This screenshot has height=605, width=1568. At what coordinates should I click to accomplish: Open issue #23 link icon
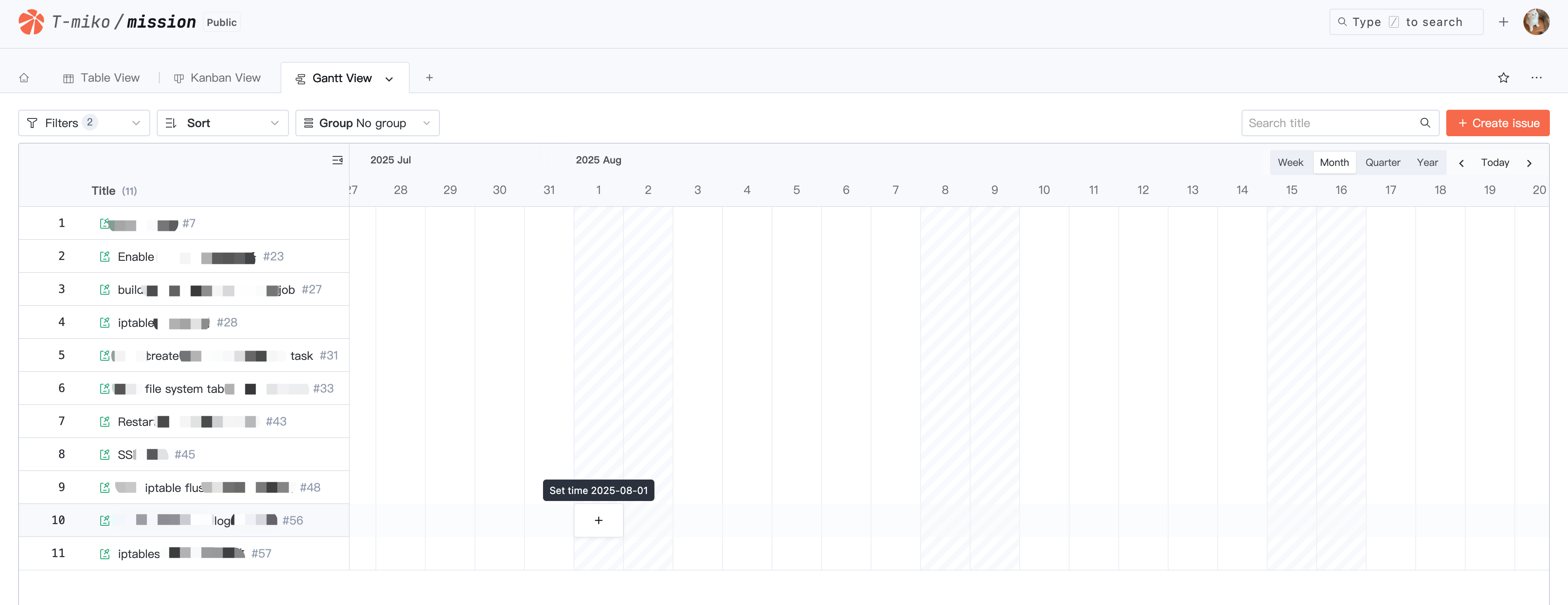tap(105, 257)
